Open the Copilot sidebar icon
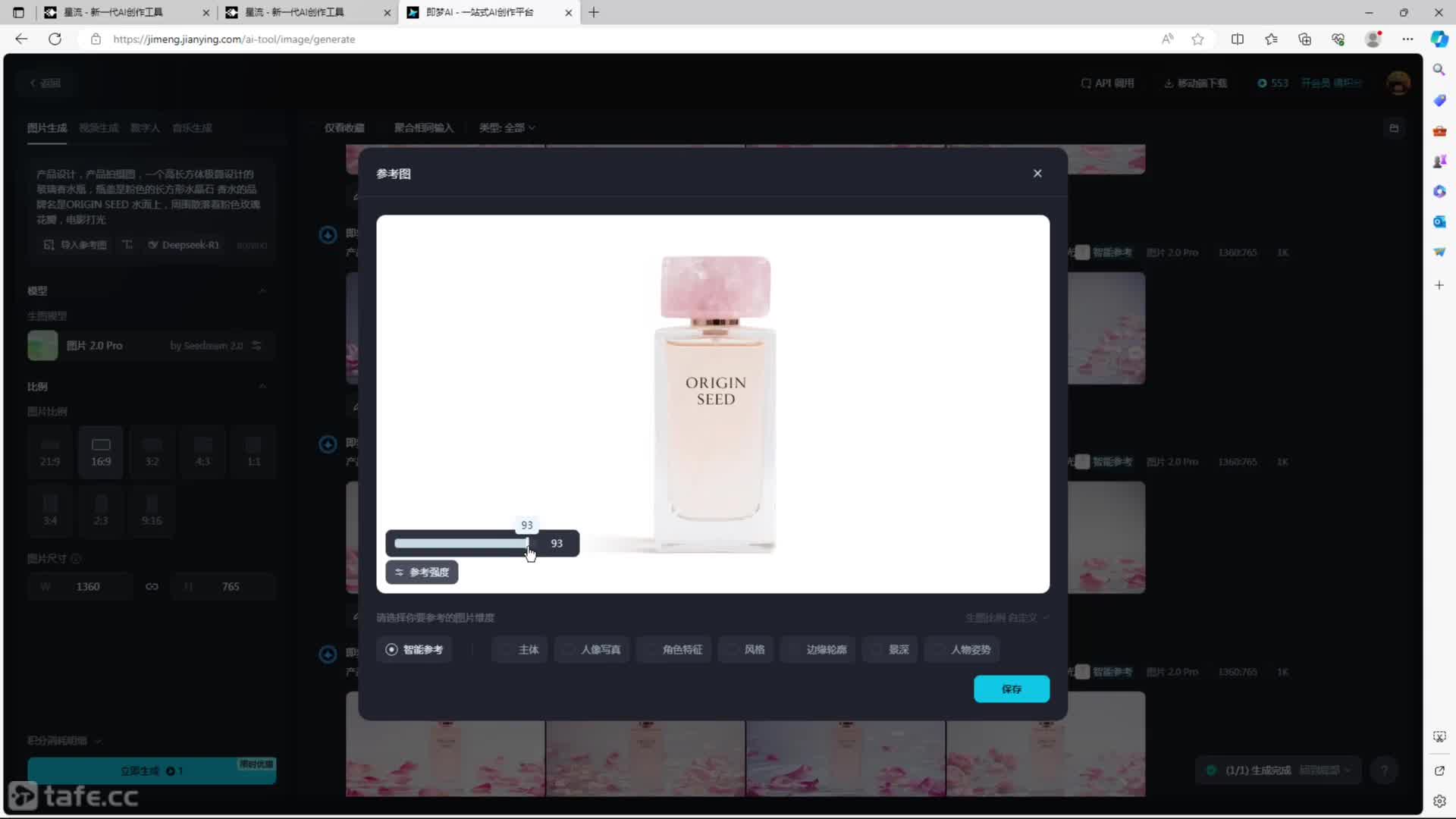 coord(1439,39)
